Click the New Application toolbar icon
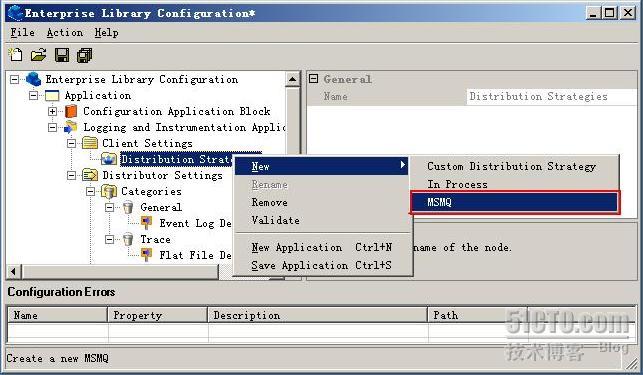The height and width of the screenshot is (375, 643). 16,55
